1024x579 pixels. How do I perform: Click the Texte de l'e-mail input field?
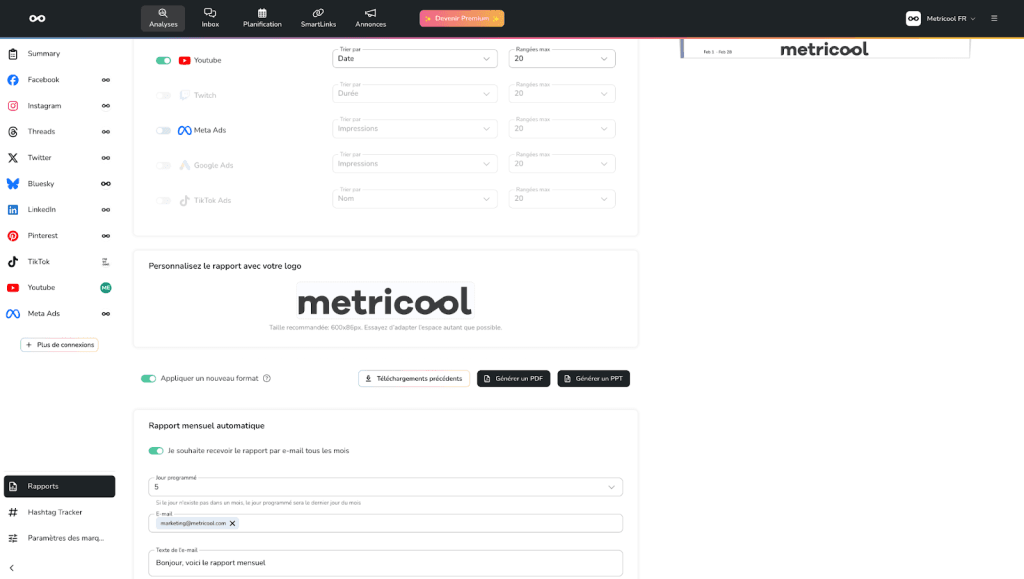pyautogui.click(x=385, y=563)
